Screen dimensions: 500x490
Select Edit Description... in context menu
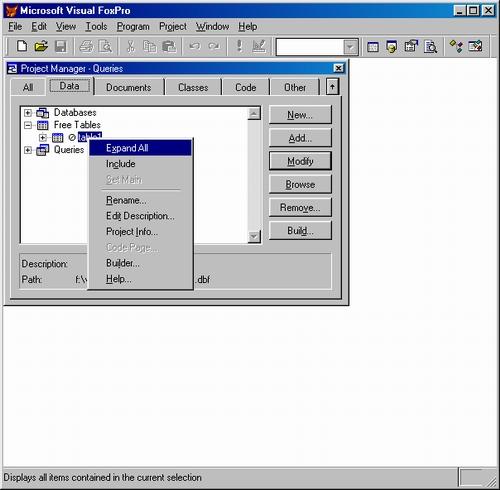tap(140, 216)
